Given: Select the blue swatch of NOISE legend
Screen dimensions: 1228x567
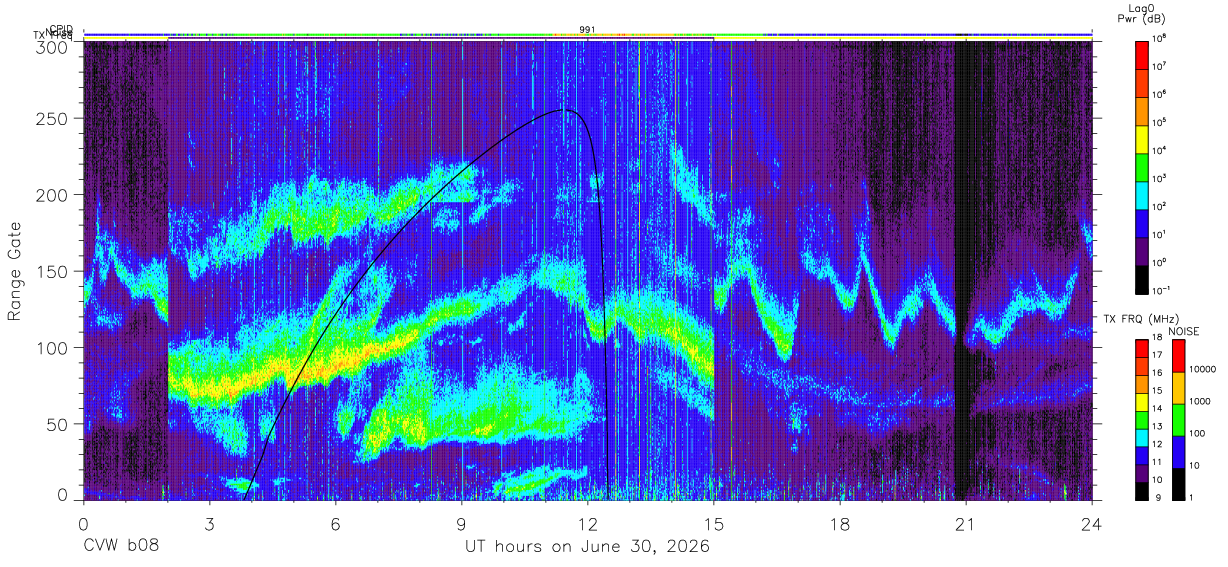Looking at the screenshot, I should coord(1178,452).
